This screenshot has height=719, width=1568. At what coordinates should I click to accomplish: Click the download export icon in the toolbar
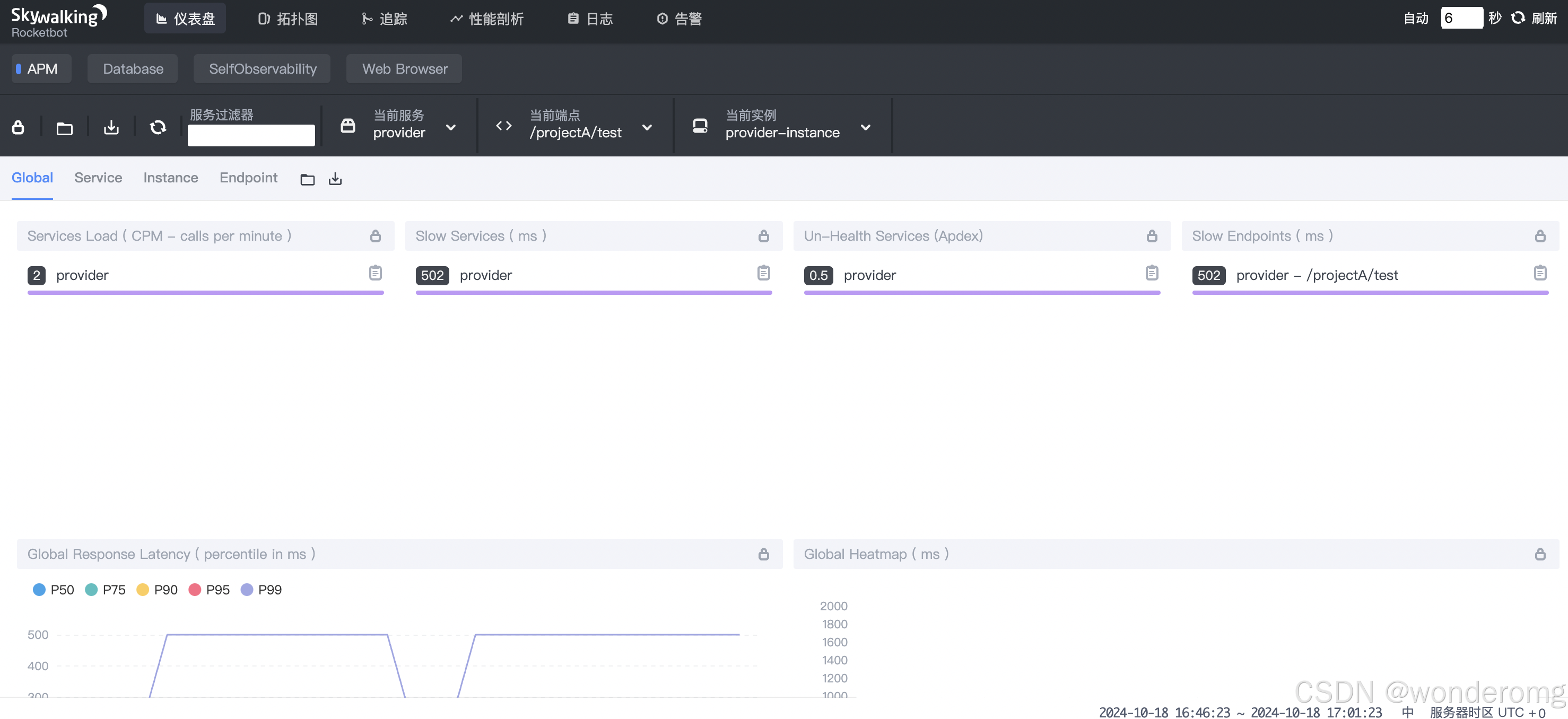[x=111, y=127]
